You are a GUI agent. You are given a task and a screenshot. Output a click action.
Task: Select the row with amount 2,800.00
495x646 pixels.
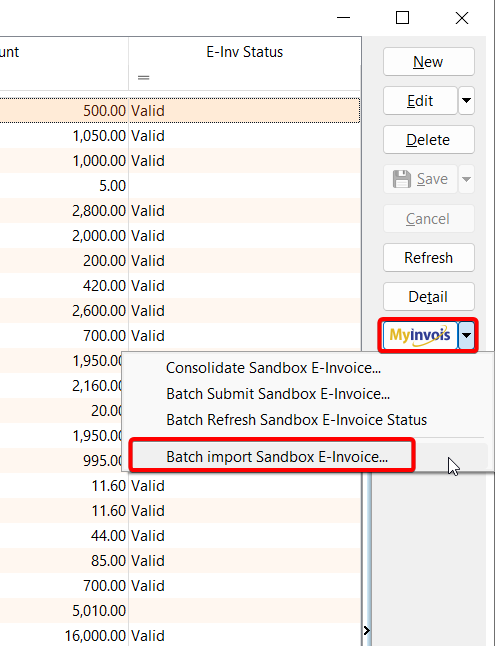pyautogui.click(x=180, y=211)
